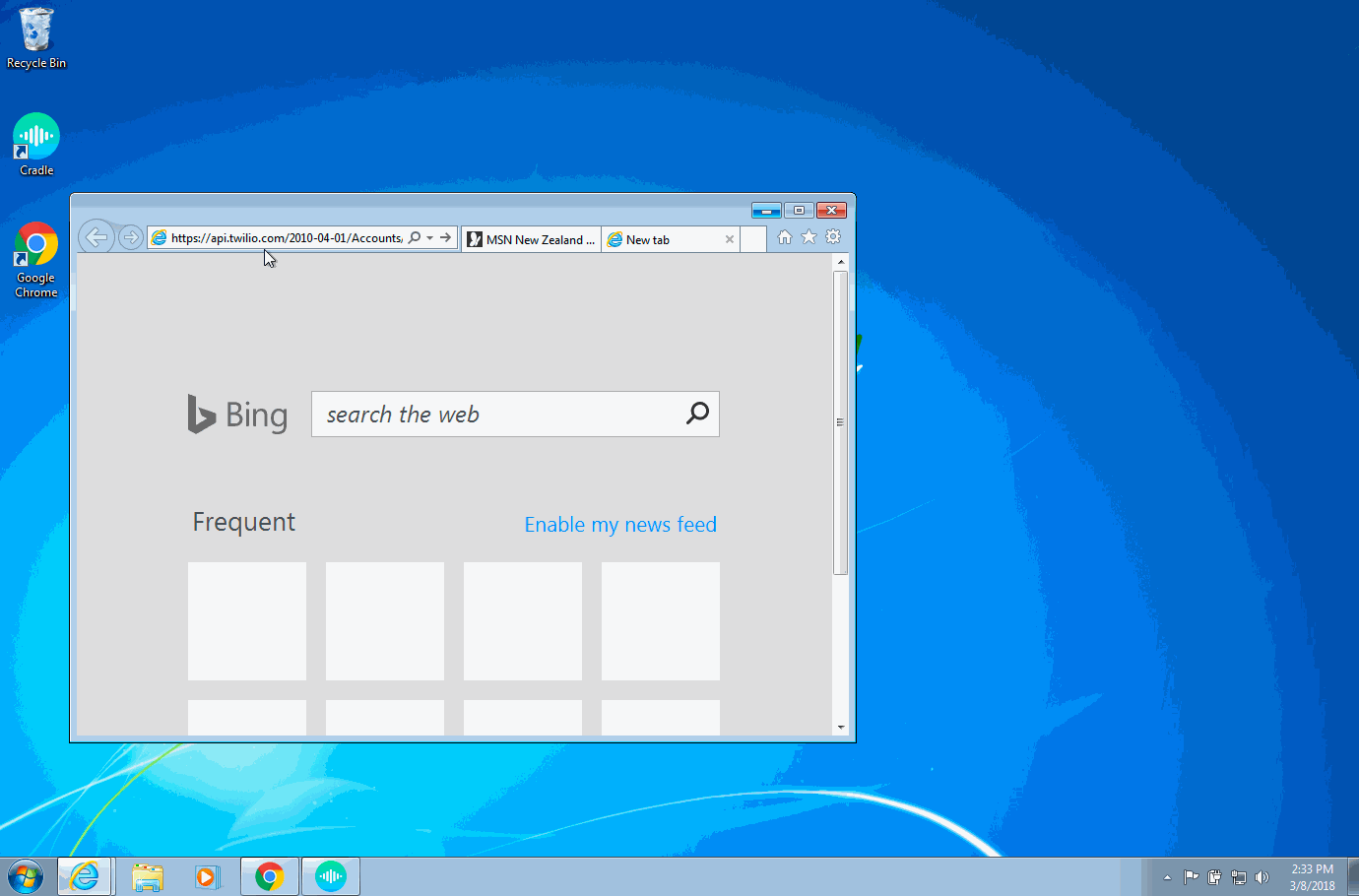
Task: Click the Bing logo
Action: [x=237, y=415]
